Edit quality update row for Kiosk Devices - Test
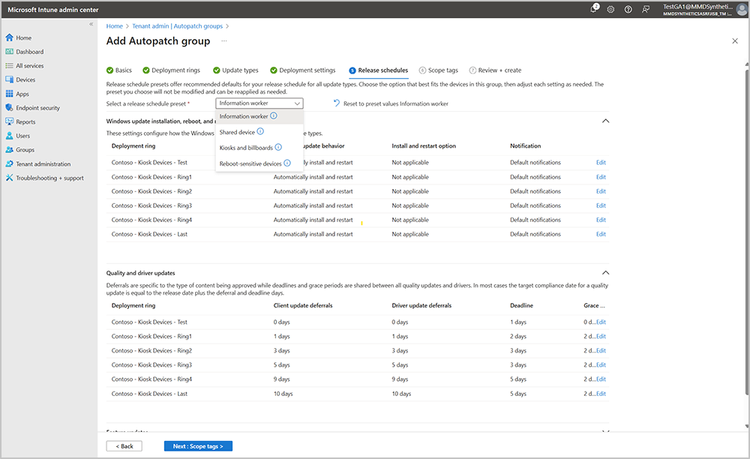Image resolution: width=750 pixels, height=459 pixels. point(601,322)
